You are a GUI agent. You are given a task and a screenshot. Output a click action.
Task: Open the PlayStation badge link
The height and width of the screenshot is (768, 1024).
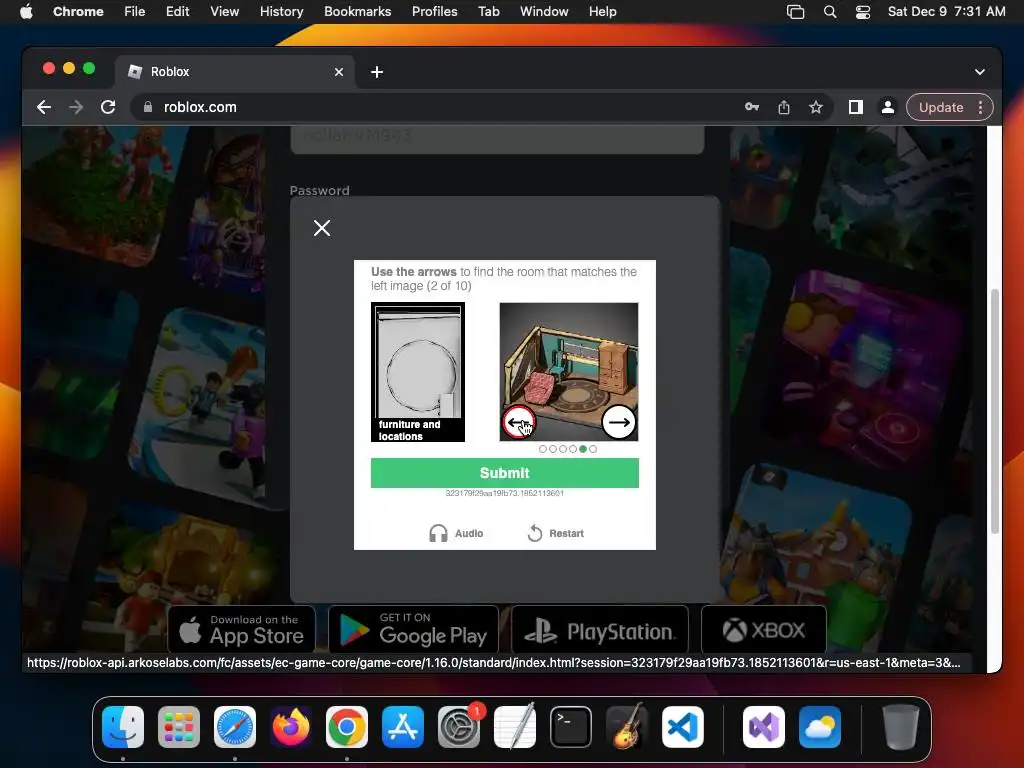pos(600,630)
